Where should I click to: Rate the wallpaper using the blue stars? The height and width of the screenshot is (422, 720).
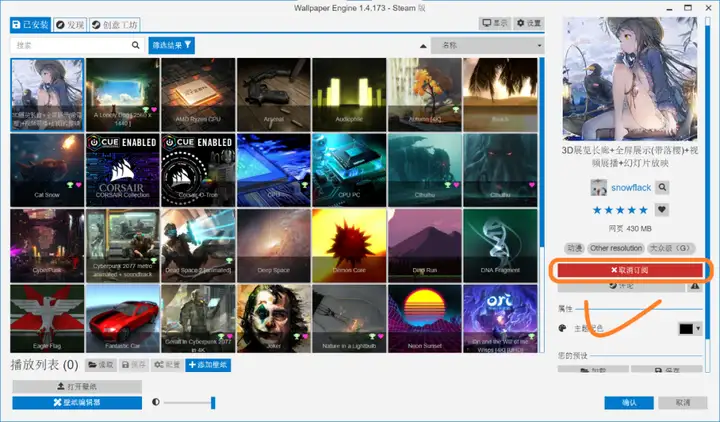click(x=620, y=210)
